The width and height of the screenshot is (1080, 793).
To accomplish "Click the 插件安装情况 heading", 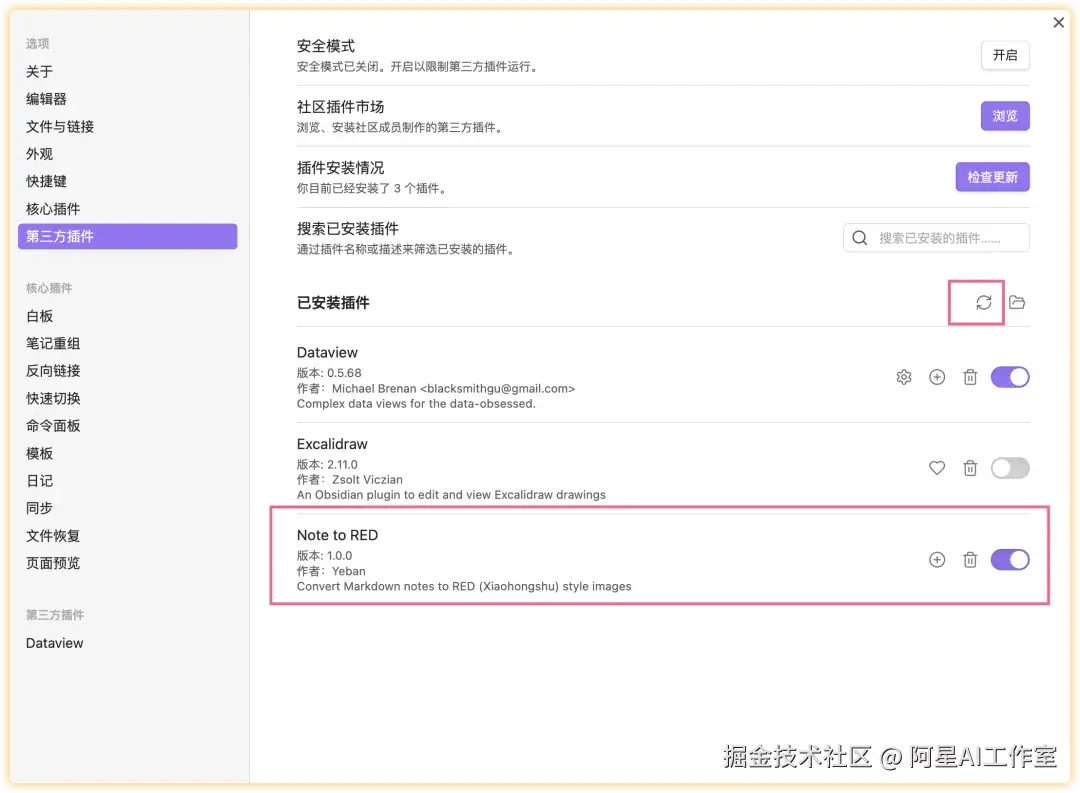I will point(340,168).
